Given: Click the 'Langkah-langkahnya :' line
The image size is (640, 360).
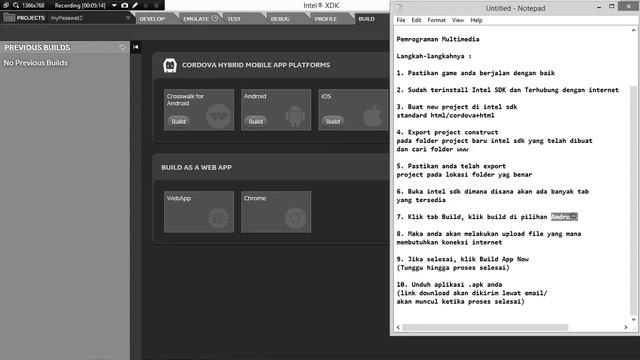Looking at the screenshot, I should (x=434, y=56).
